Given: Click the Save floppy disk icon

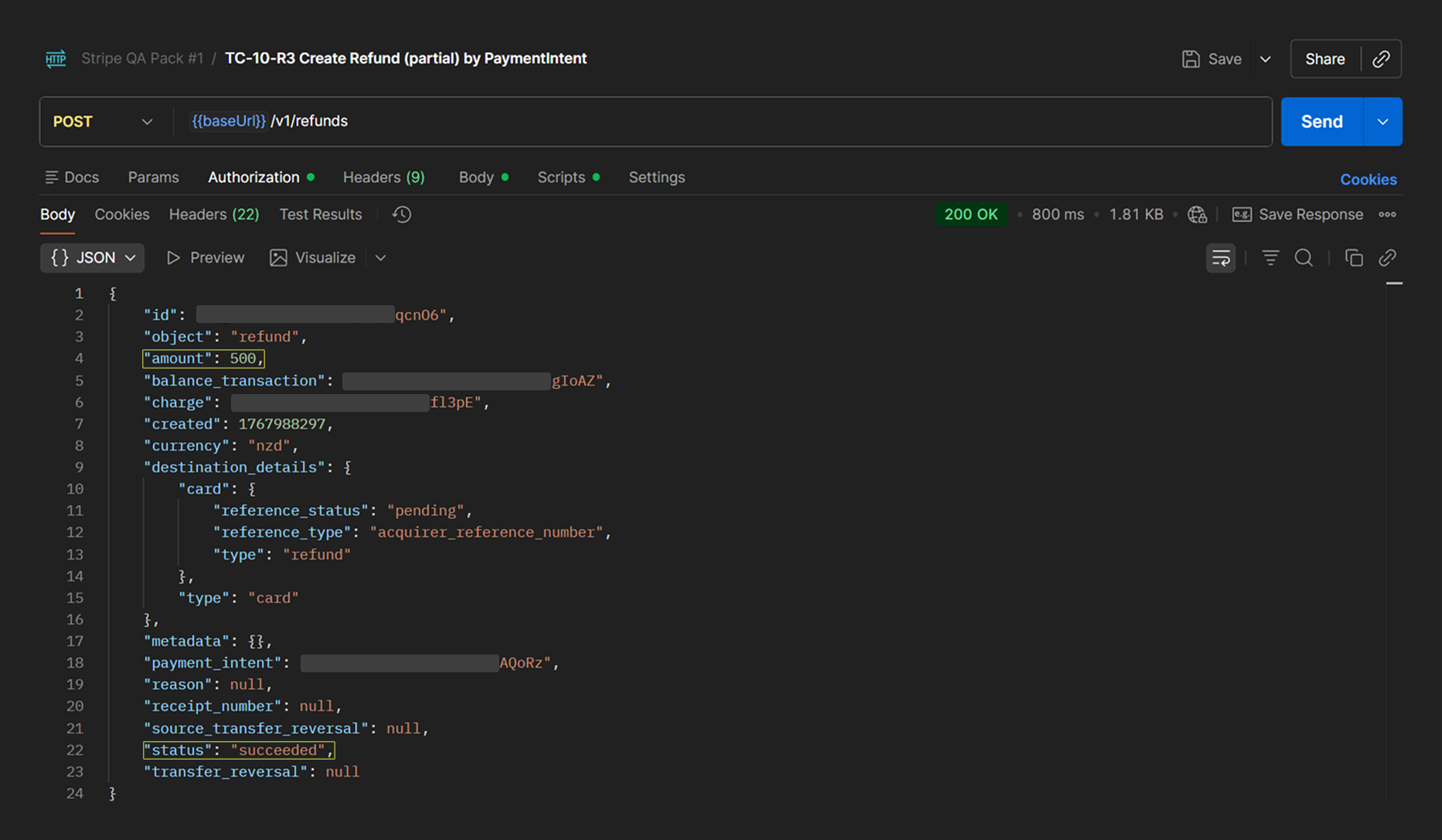Looking at the screenshot, I should tap(1190, 59).
